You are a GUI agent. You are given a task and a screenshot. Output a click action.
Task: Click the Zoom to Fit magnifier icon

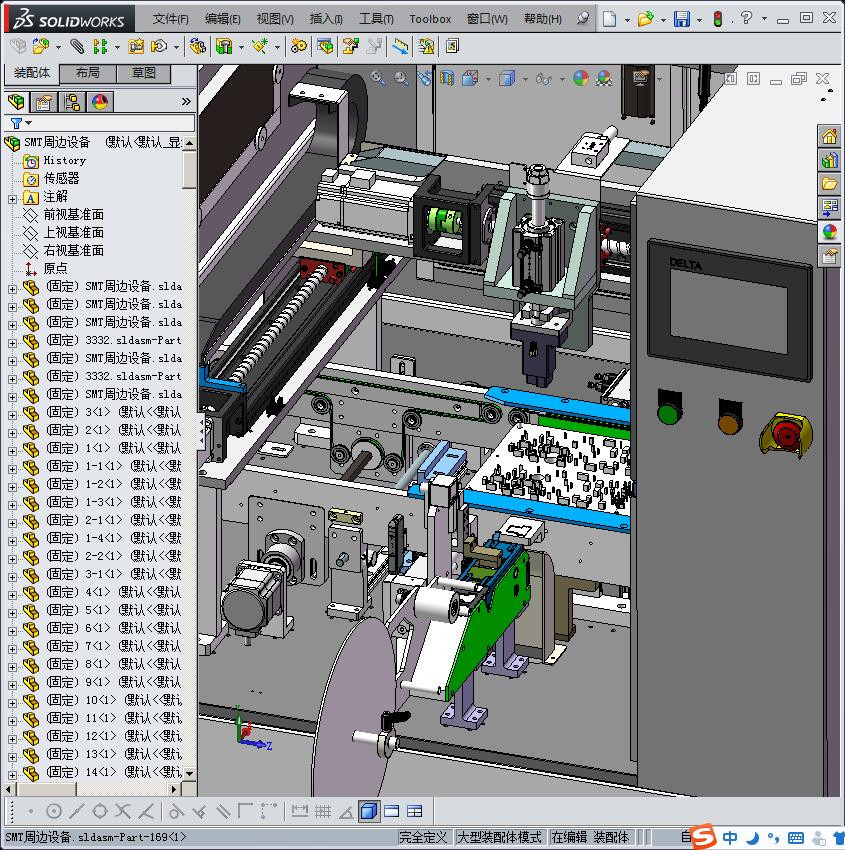point(378,78)
